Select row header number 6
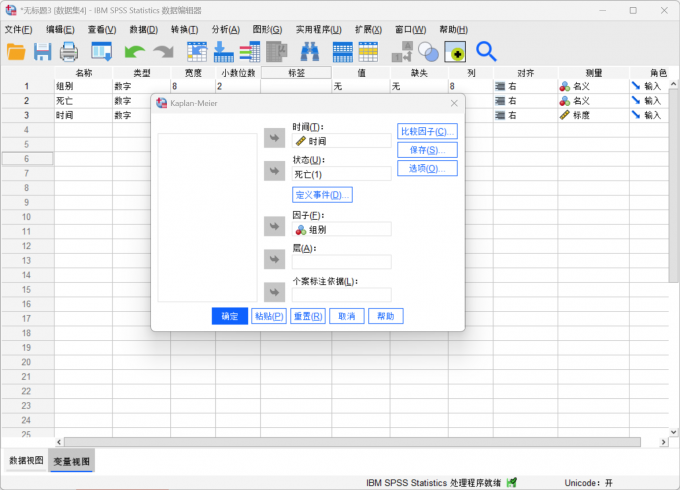The height and width of the screenshot is (490, 680). tap(27, 159)
